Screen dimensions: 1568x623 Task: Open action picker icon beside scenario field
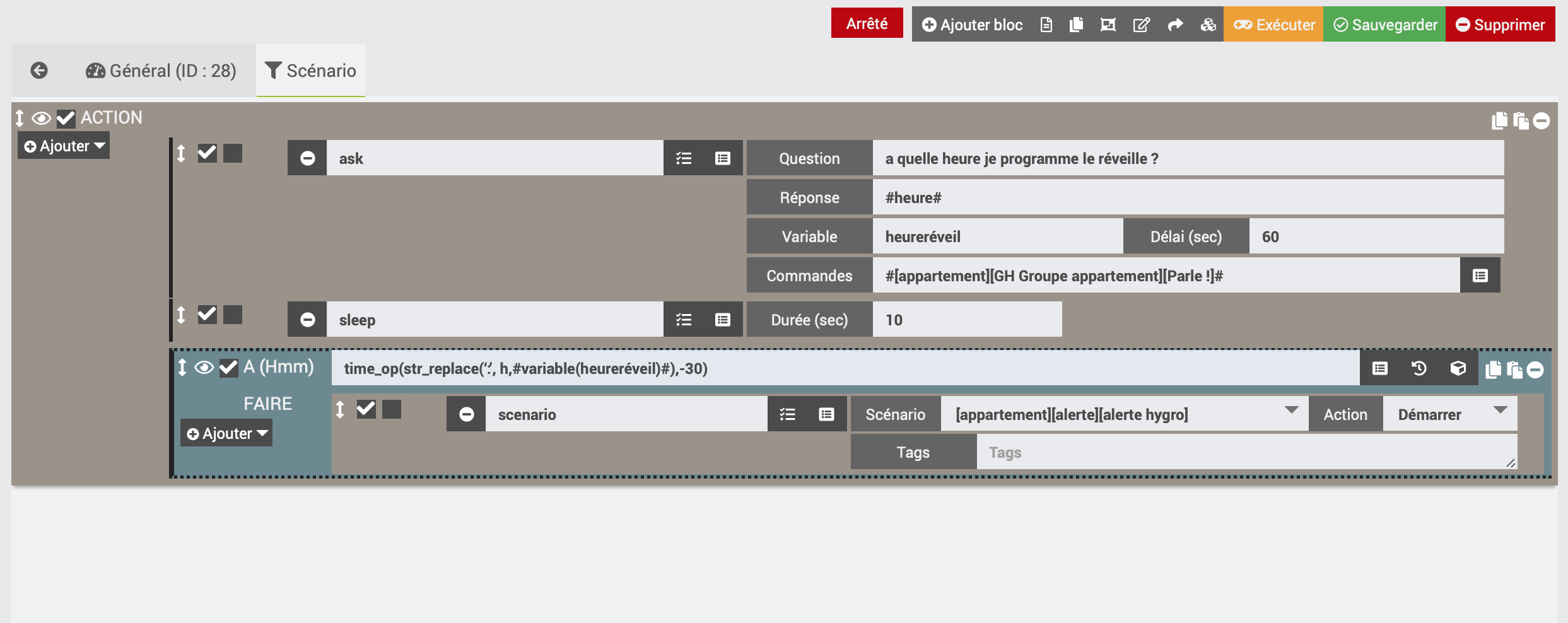click(787, 414)
